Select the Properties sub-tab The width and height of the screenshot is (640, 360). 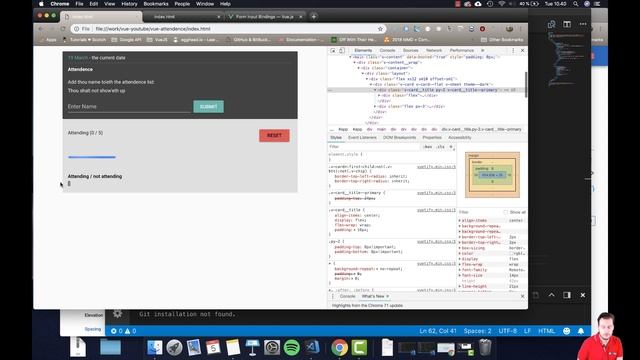pyautogui.click(x=432, y=138)
